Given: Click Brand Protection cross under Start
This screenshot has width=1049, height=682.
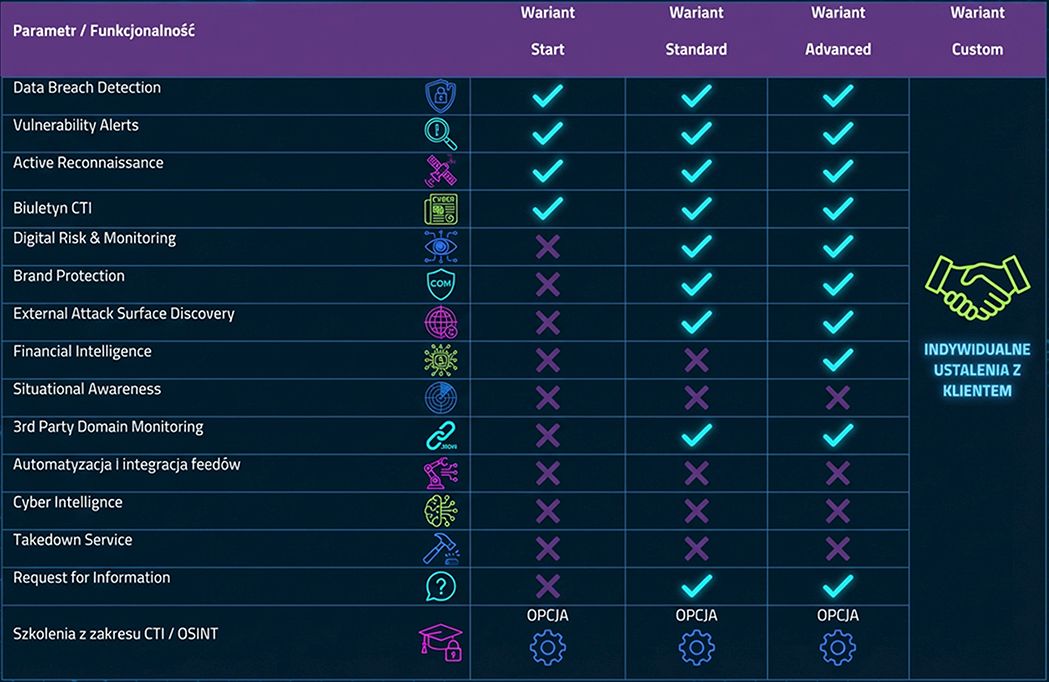Looking at the screenshot, I should tap(547, 284).
